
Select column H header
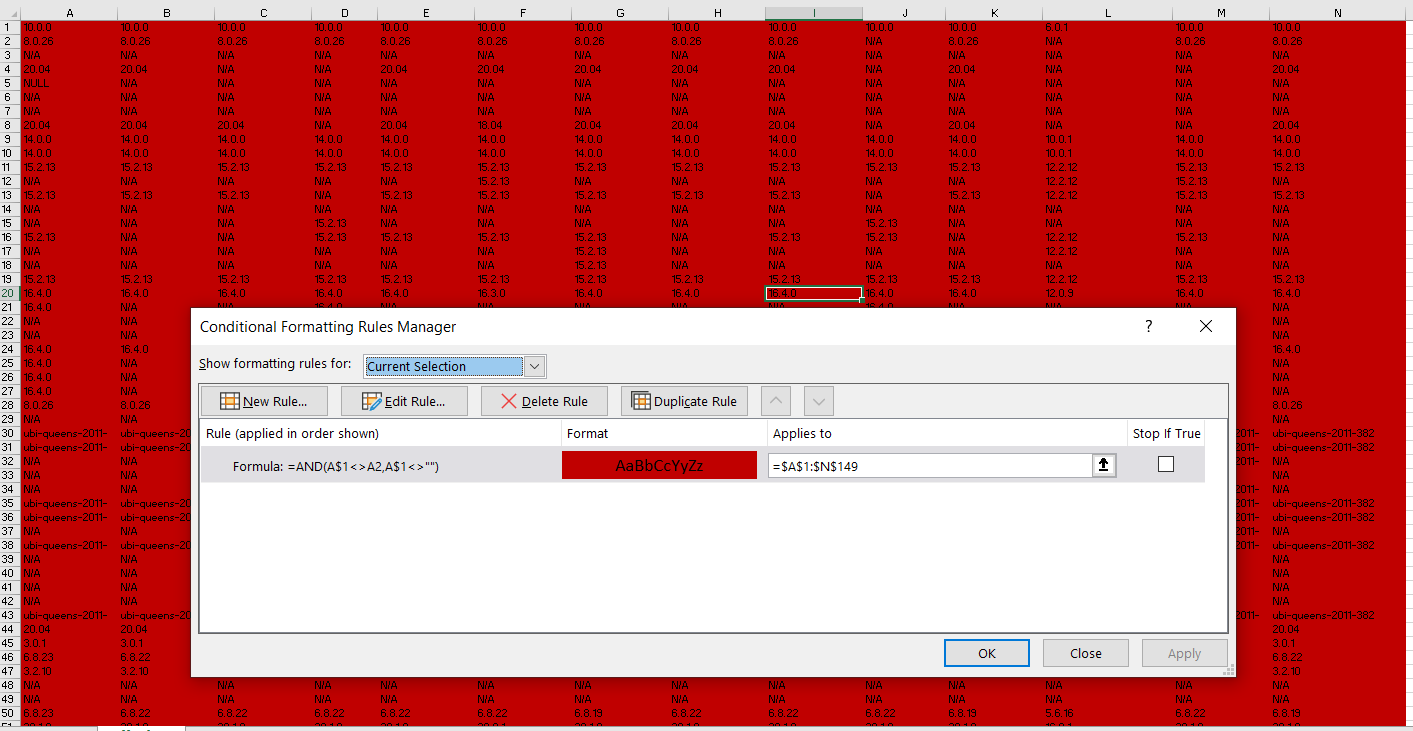click(717, 13)
